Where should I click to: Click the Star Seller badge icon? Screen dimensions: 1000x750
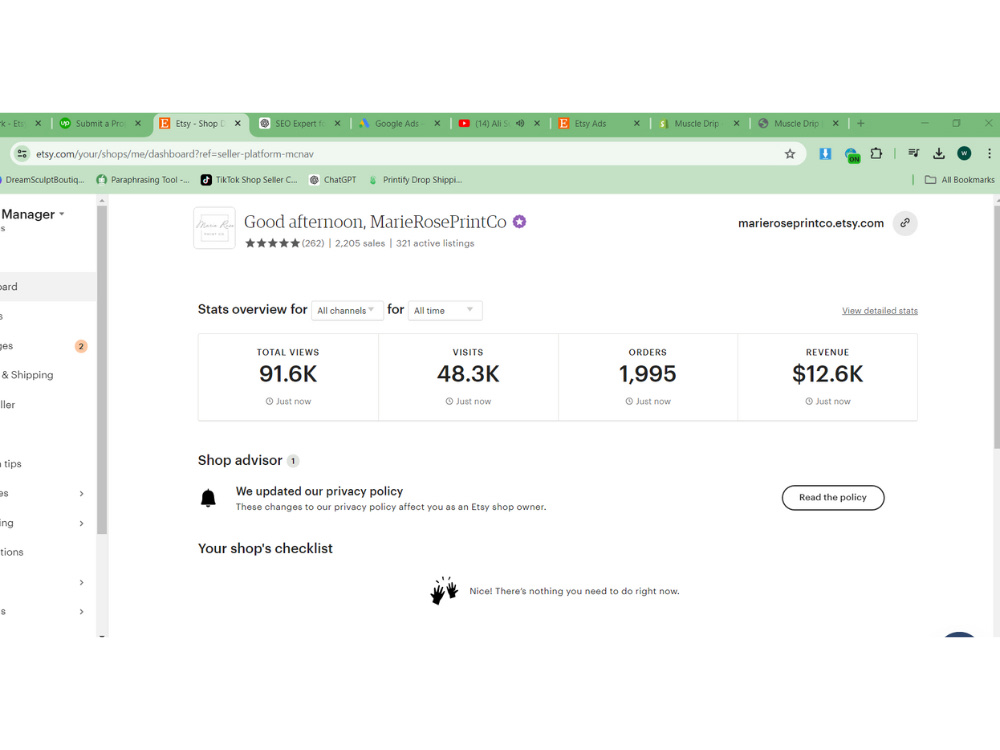click(520, 222)
